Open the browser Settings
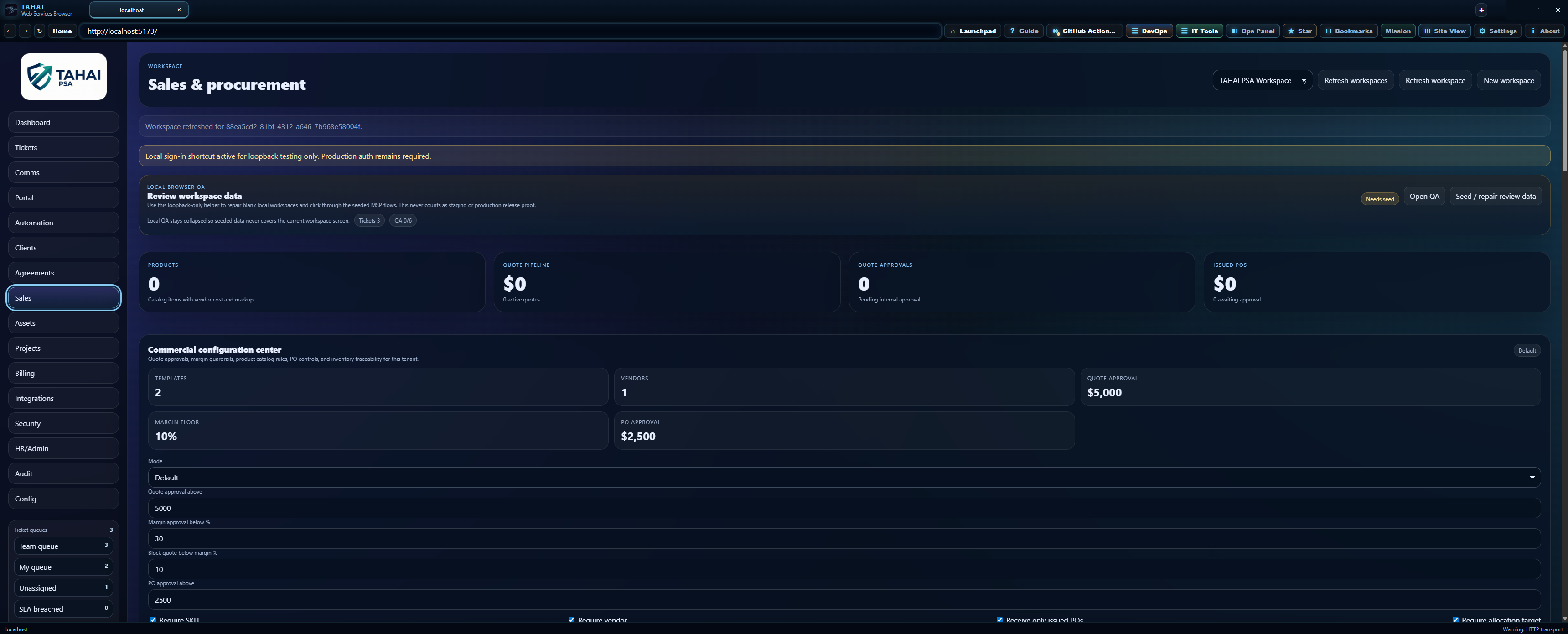Image resolution: width=1568 pixels, height=634 pixels. pos(1498,31)
